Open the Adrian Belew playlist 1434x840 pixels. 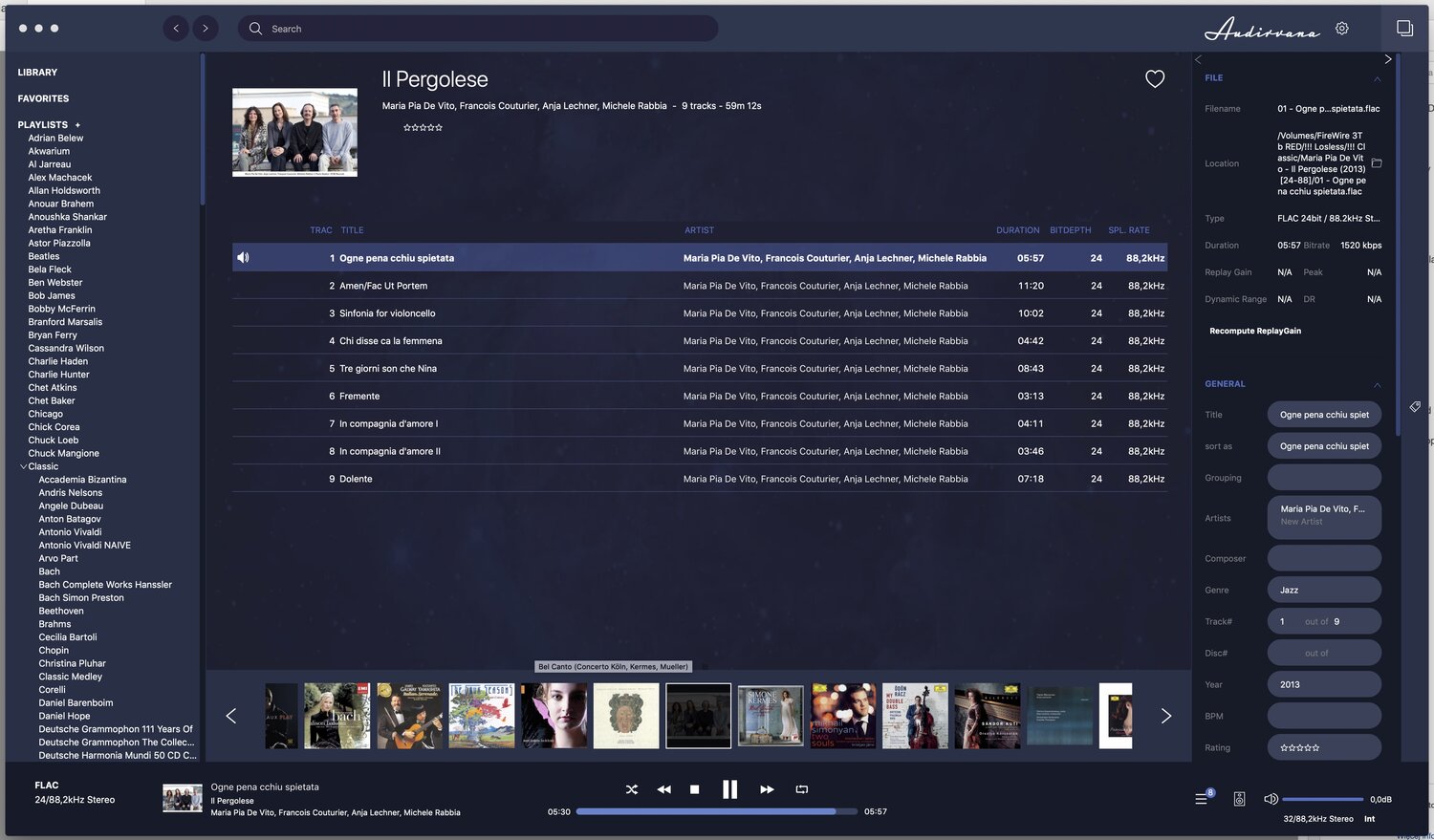coord(55,139)
